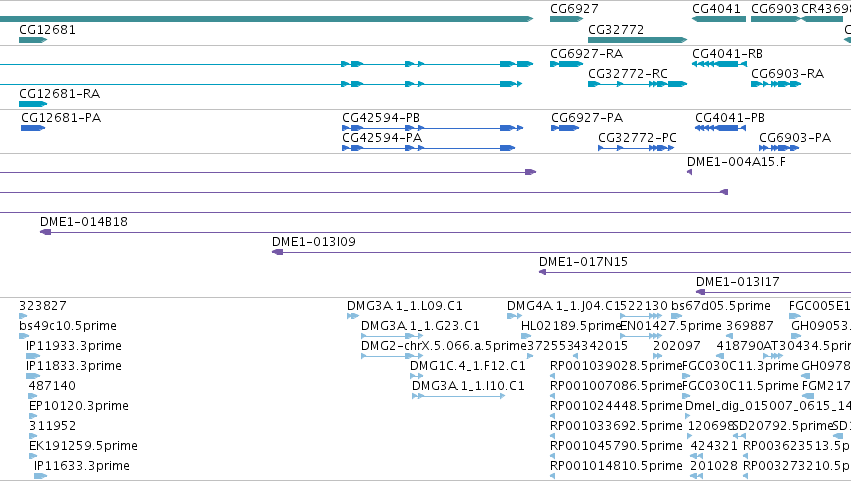Select protein CG12681-PA
The width and height of the screenshot is (851, 481).
33,128
